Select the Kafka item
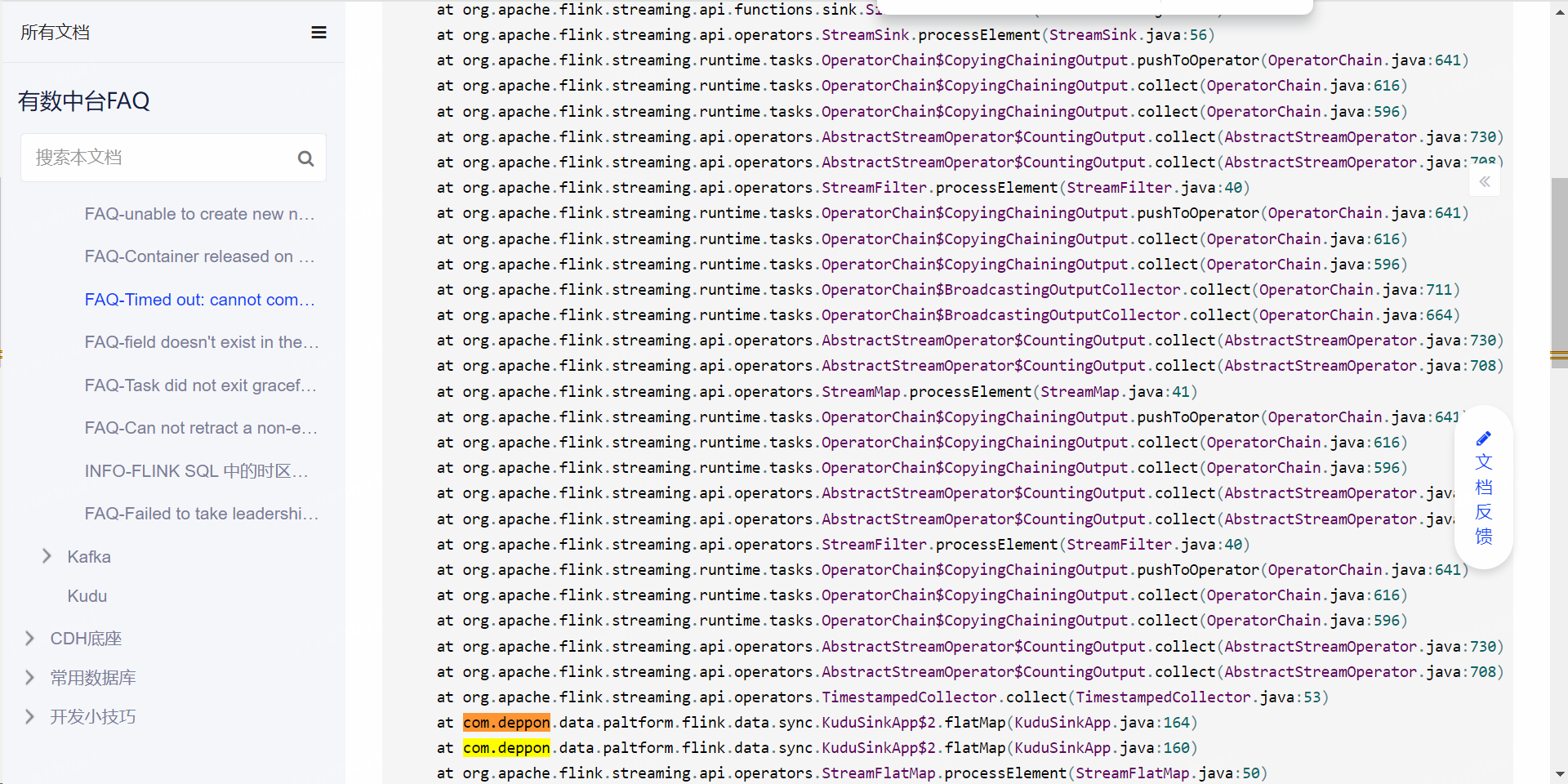 tap(89, 557)
